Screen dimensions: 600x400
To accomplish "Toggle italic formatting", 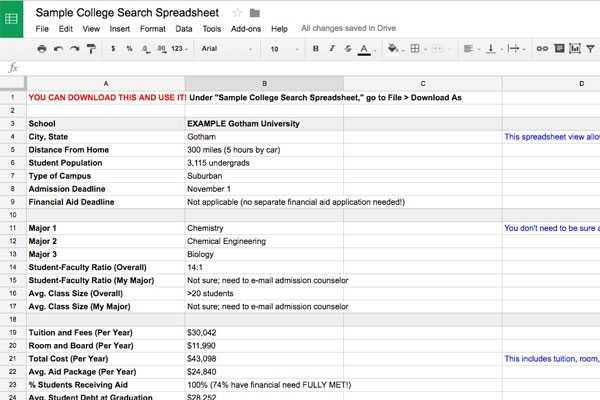I will (x=332, y=48).
